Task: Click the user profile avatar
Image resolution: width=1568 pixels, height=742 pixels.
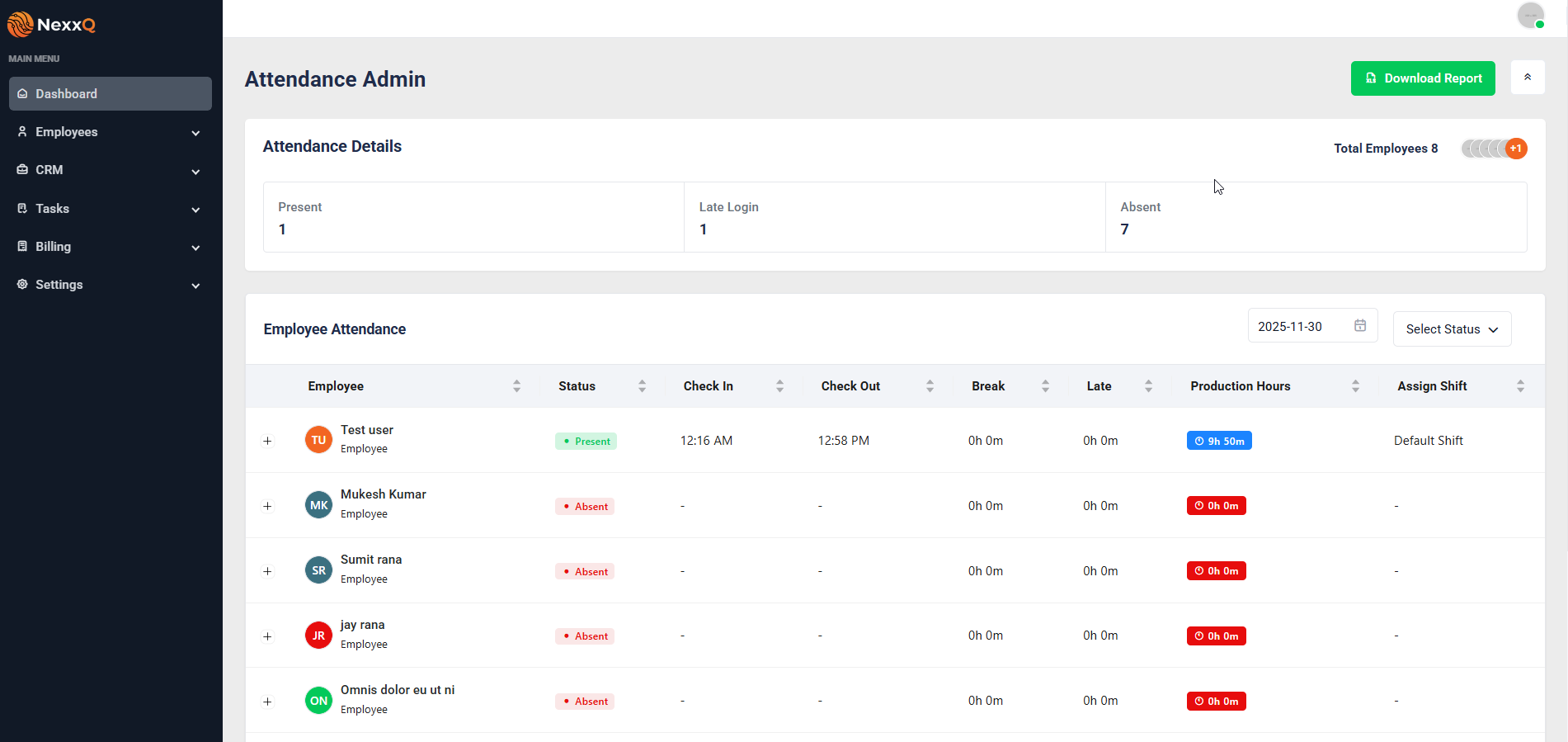Action: (x=1530, y=16)
